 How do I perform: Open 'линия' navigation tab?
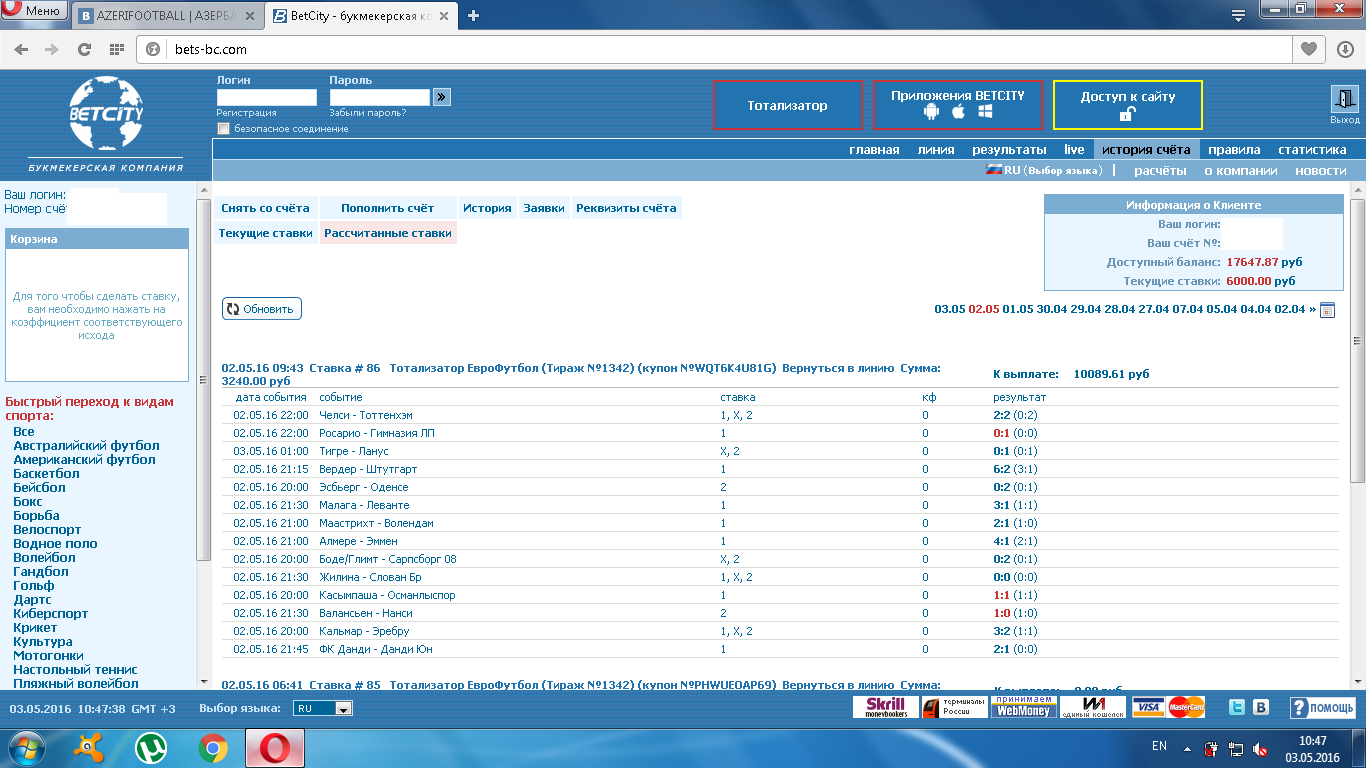(x=936, y=150)
